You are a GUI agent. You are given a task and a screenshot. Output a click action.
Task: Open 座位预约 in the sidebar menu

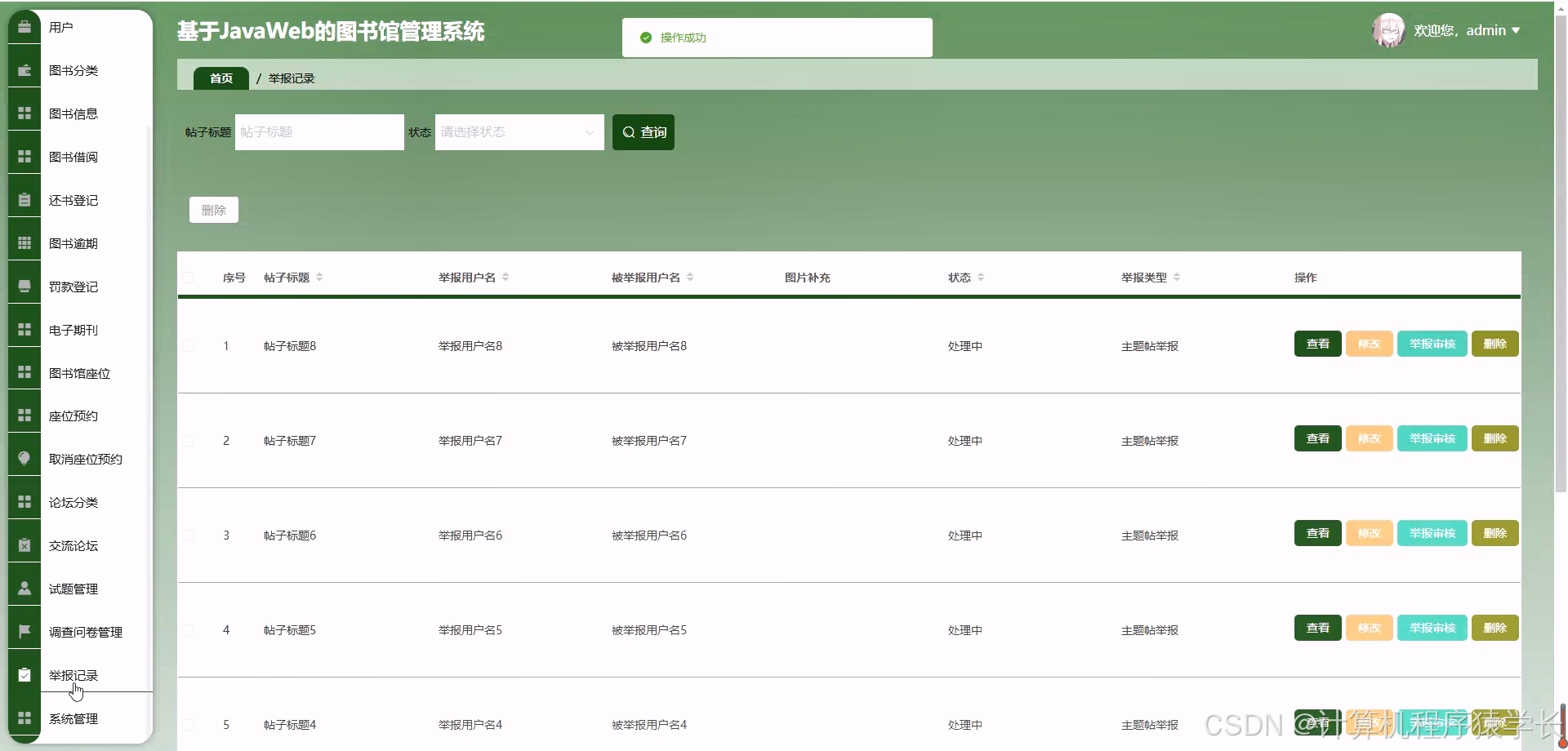(73, 415)
